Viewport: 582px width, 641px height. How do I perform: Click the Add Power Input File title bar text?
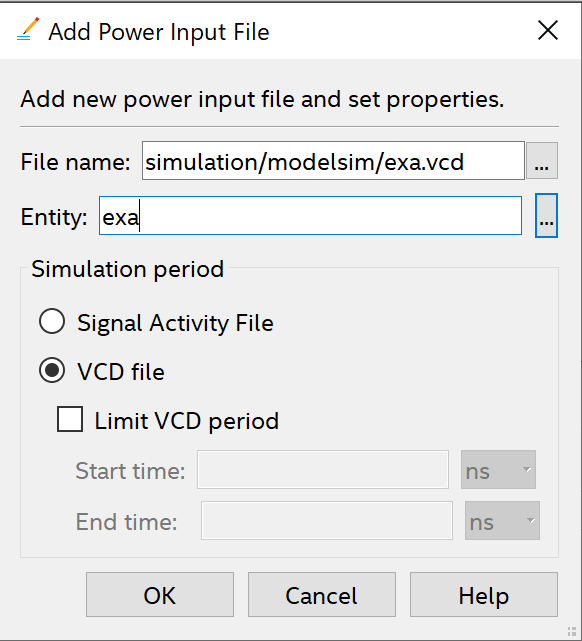tap(159, 32)
